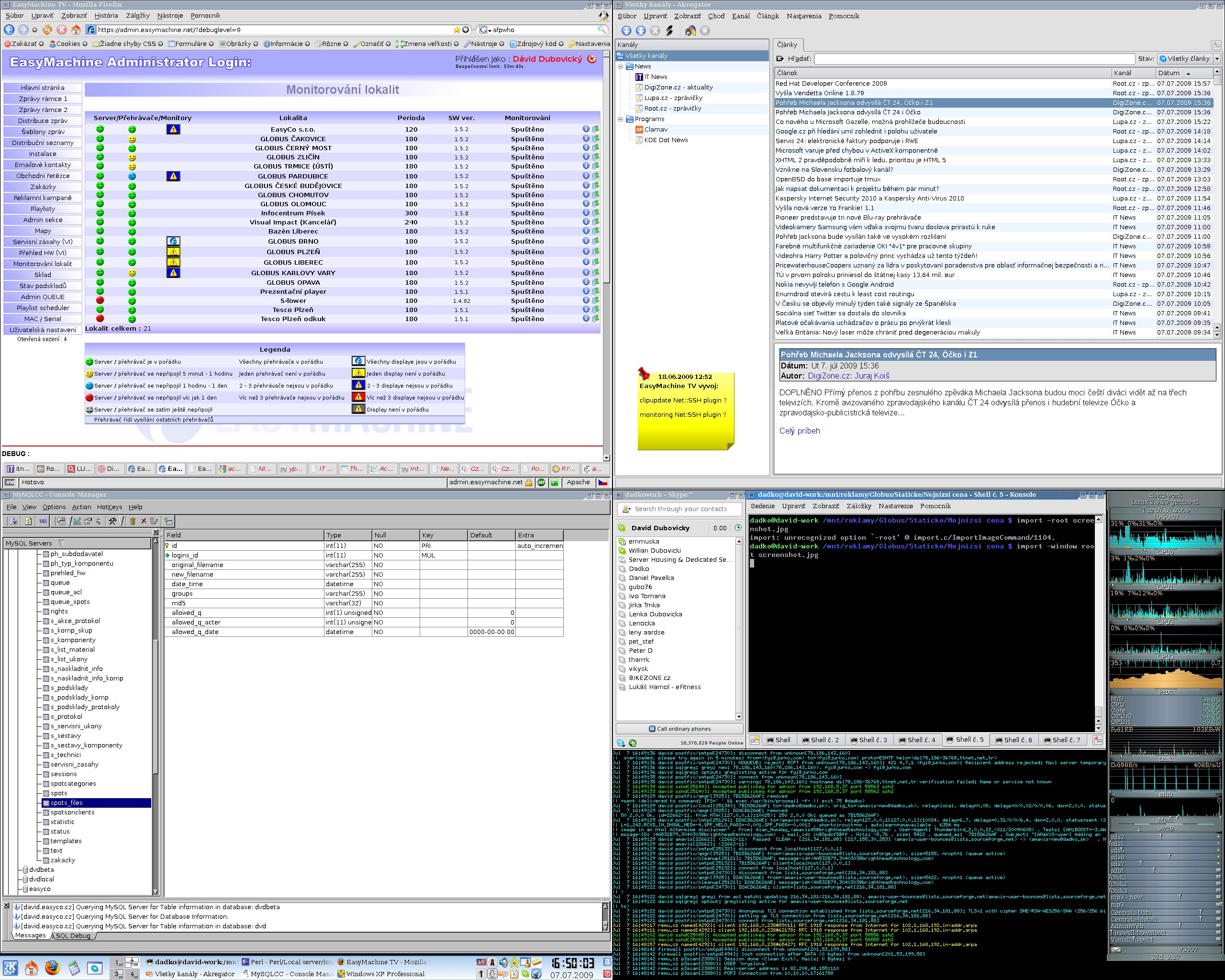Toggle the Skype status icon next to David Dubovicky
The width and height of the screenshot is (1225, 980).
tap(622, 528)
